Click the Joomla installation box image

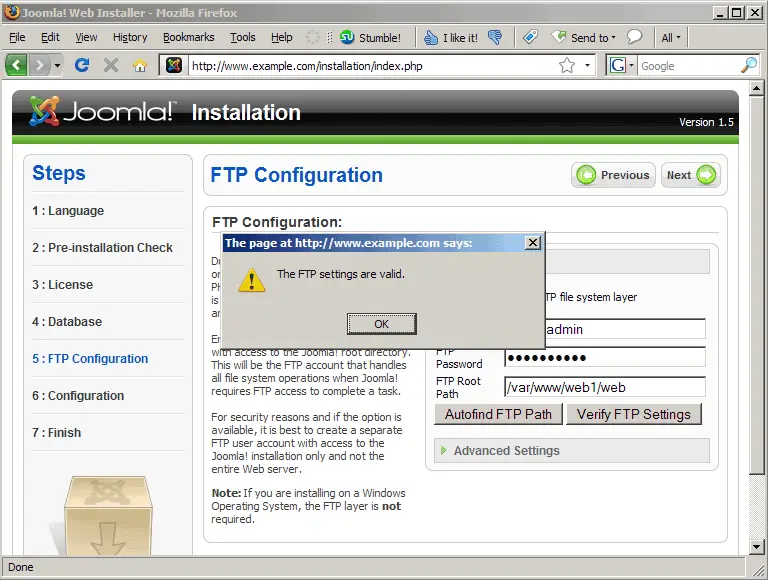click(x=108, y=516)
